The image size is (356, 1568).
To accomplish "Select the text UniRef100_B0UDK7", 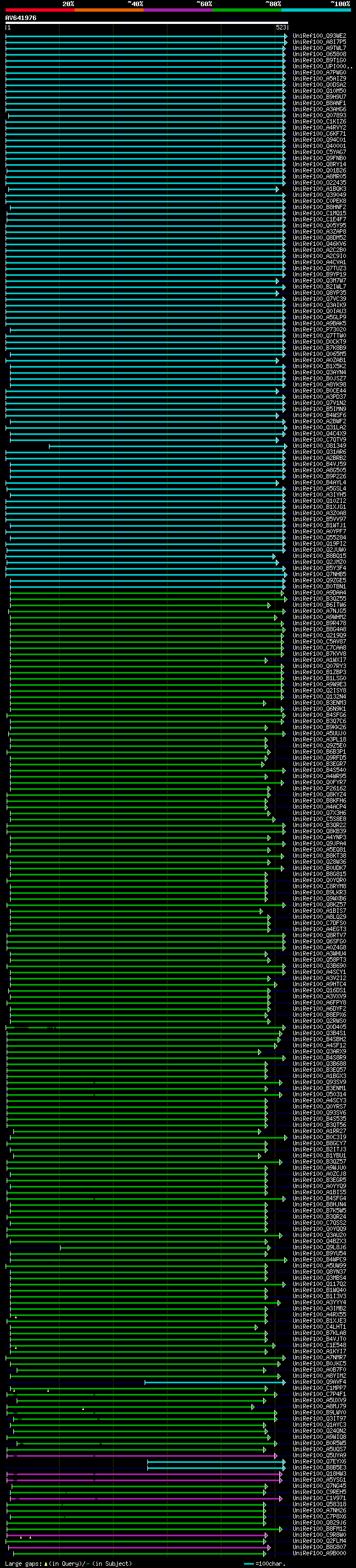I will (319, 868).
